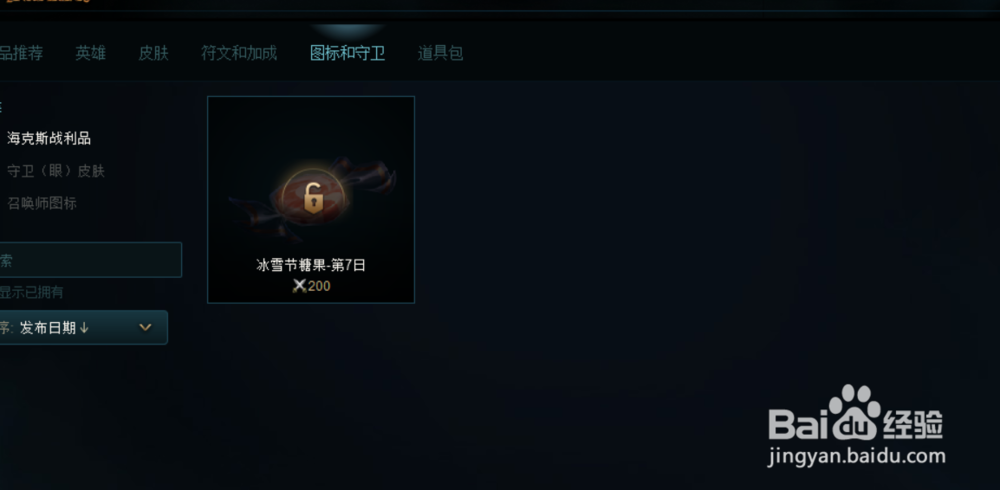Go to the 道具包 tab
Image resolution: width=1000 pixels, height=490 pixels.
[x=441, y=53]
